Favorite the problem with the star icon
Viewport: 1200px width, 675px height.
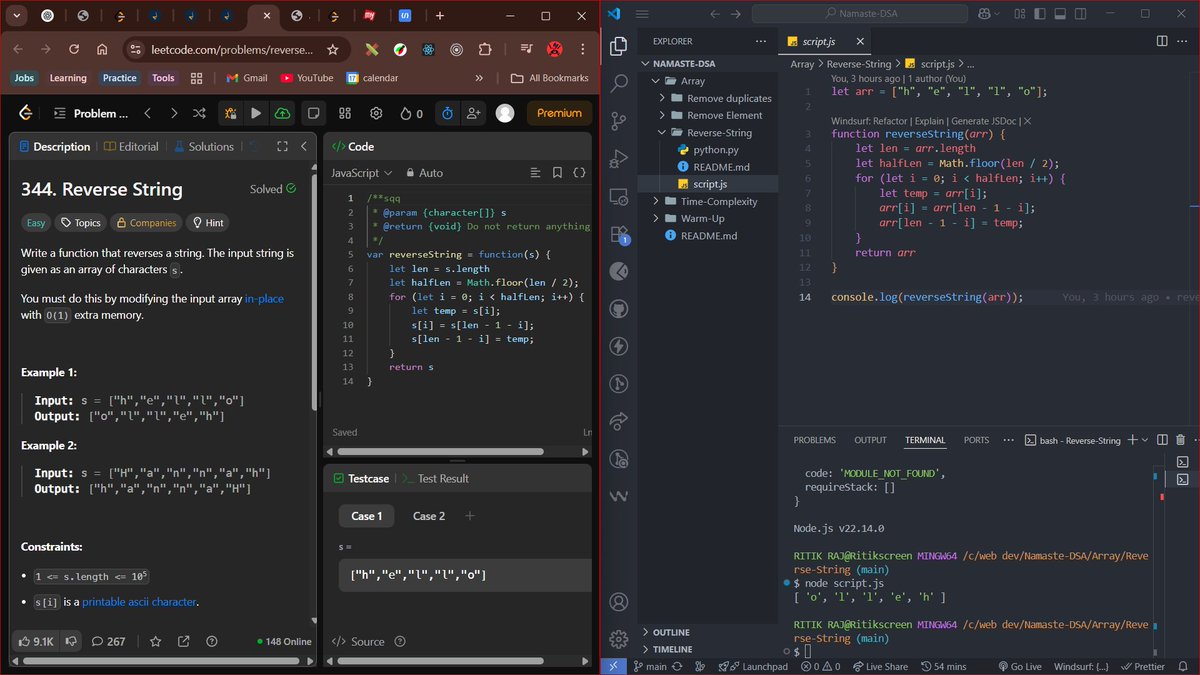(x=155, y=641)
